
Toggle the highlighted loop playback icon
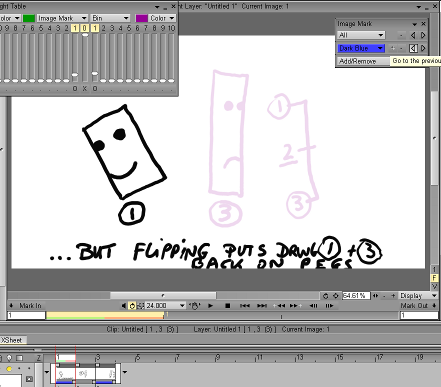click(132, 305)
